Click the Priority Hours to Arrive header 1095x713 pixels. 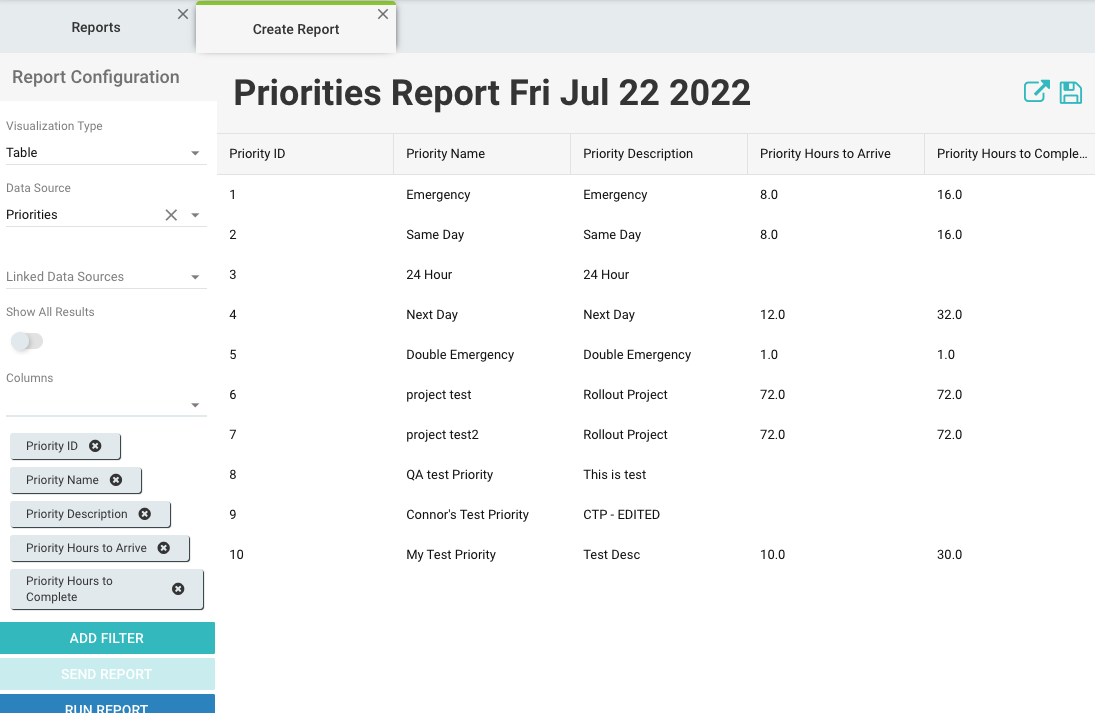825,154
